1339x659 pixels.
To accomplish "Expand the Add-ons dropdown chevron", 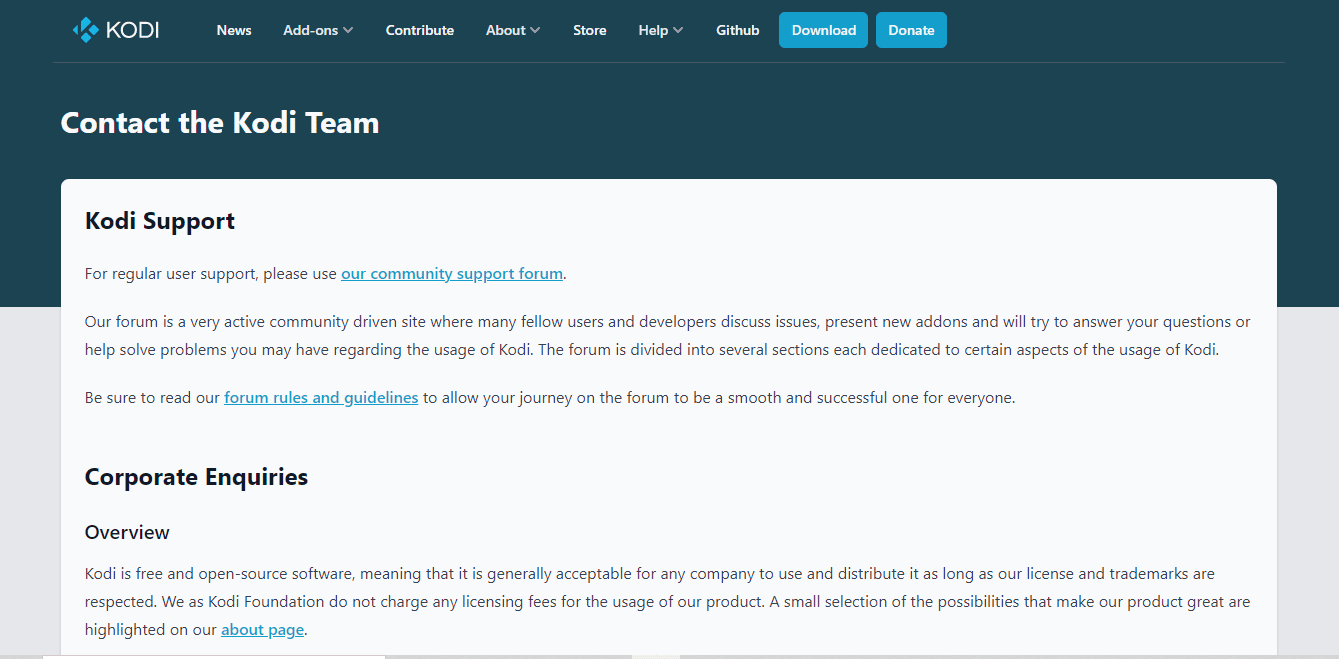I will (348, 30).
